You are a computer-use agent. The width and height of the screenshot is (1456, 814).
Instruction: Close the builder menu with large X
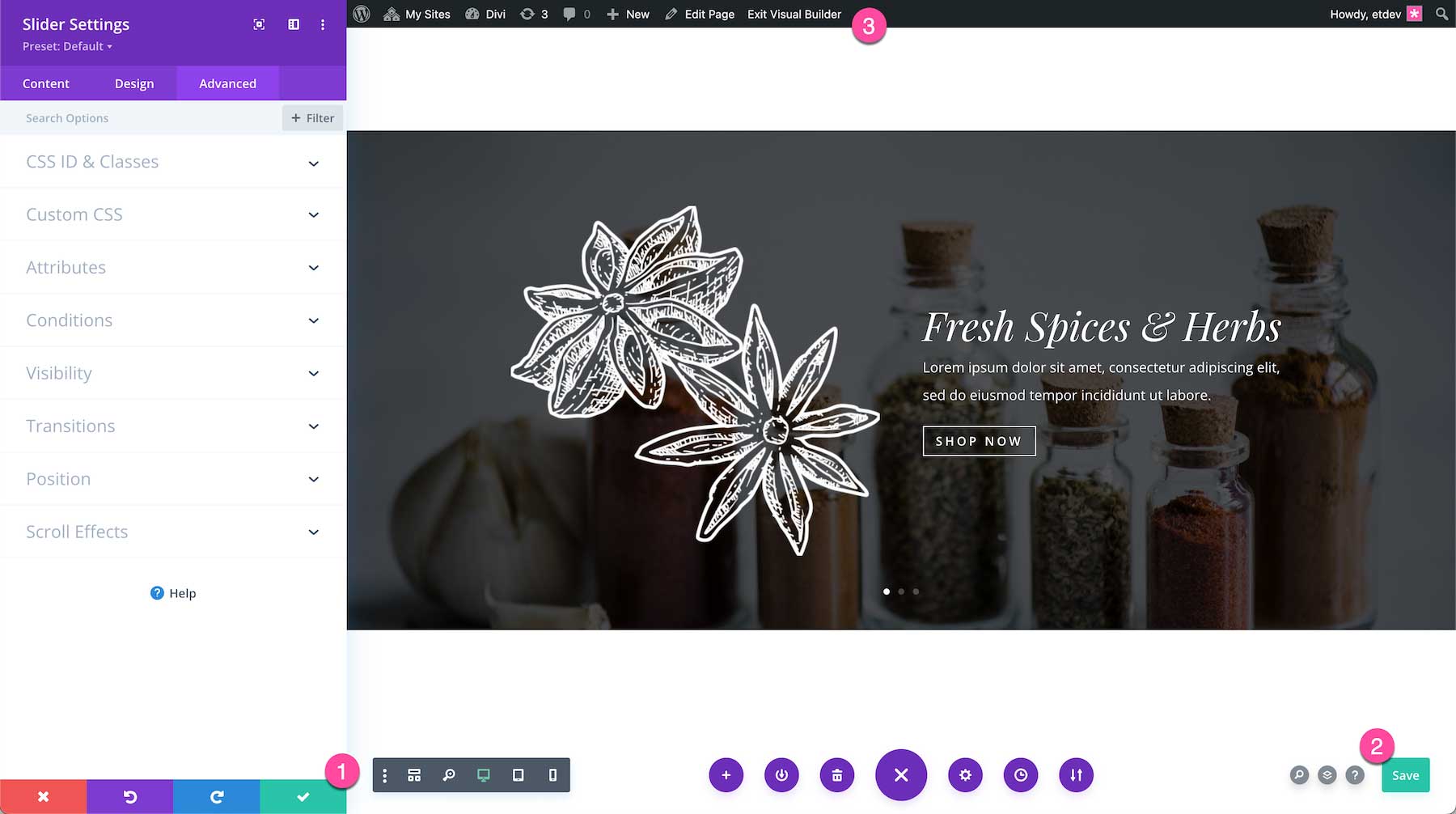tap(901, 775)
